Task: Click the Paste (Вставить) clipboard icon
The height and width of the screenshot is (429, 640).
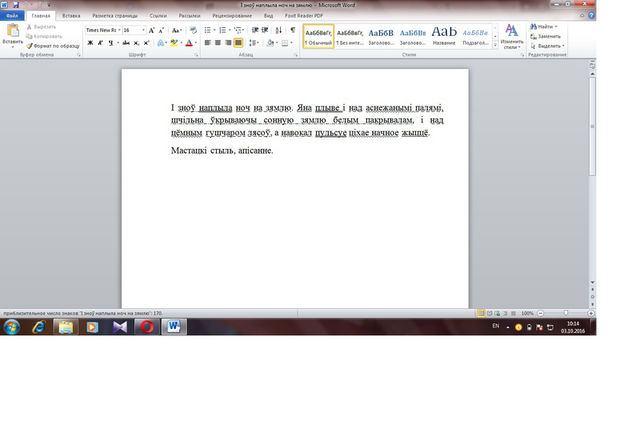Action: click(x=13, y=31)
